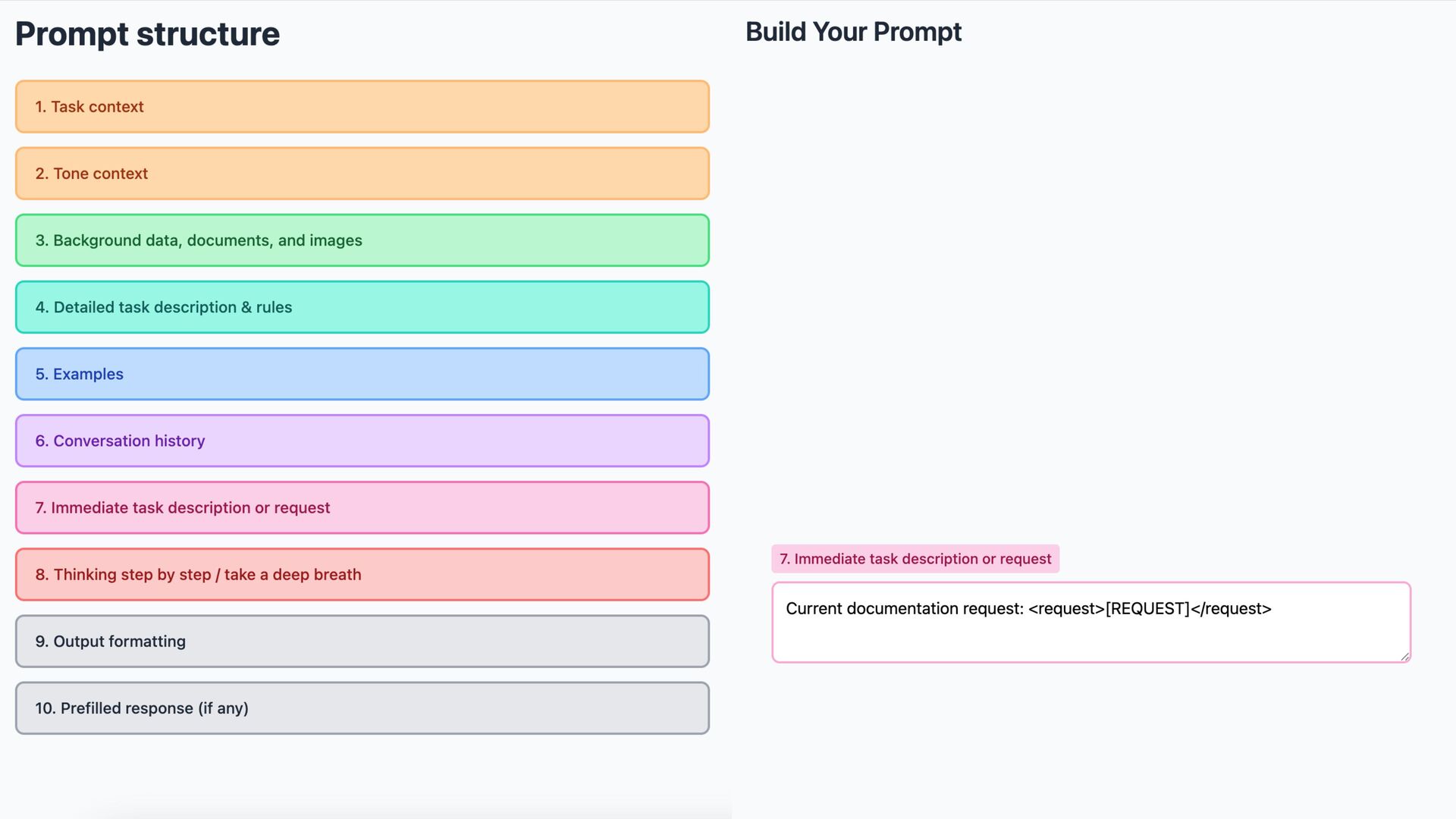Choose '3. Background data, documents, and images'
Screen dimensions: 1456x819
pos(362,240)
